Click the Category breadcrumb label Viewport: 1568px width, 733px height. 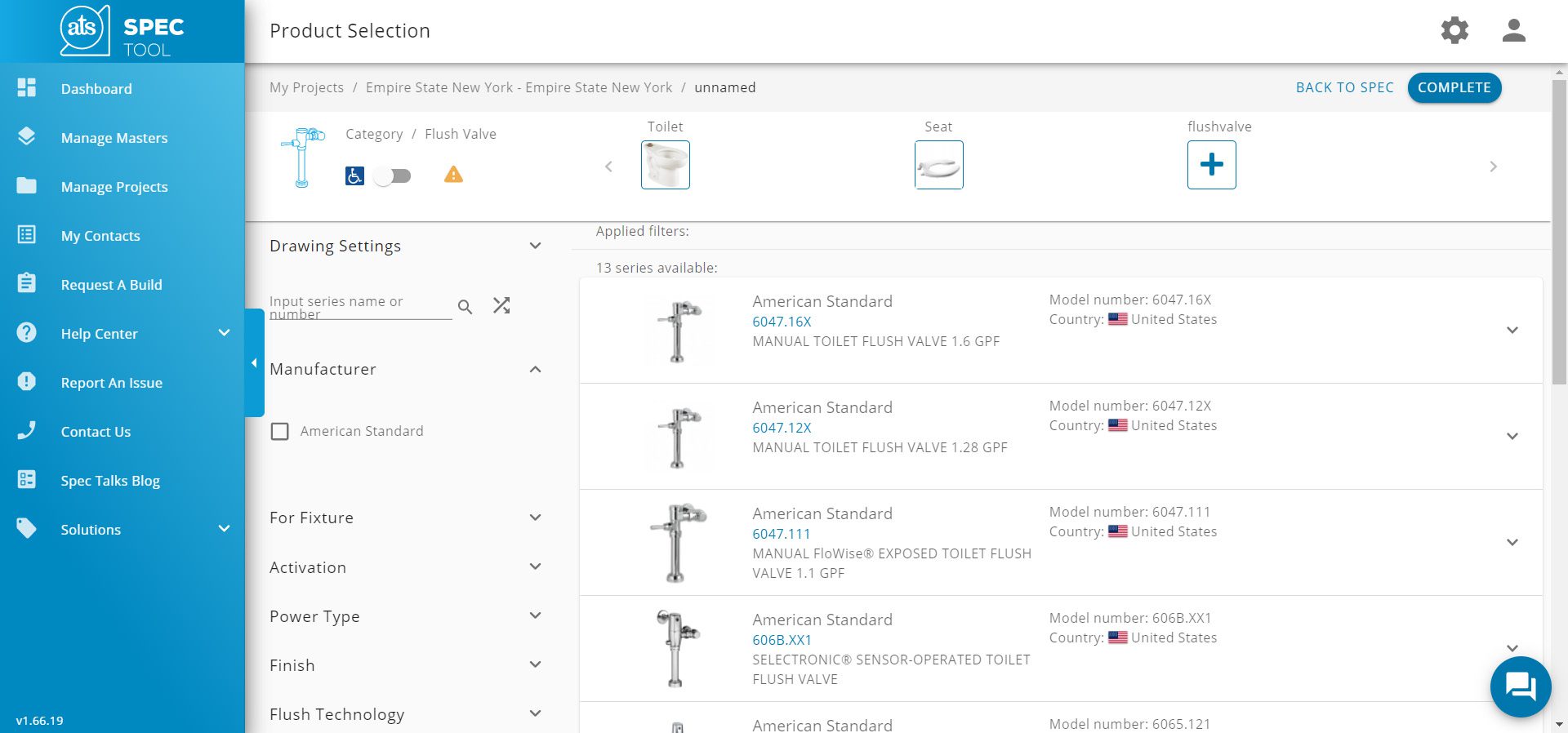pyautogui.click(x=374, y=134)
